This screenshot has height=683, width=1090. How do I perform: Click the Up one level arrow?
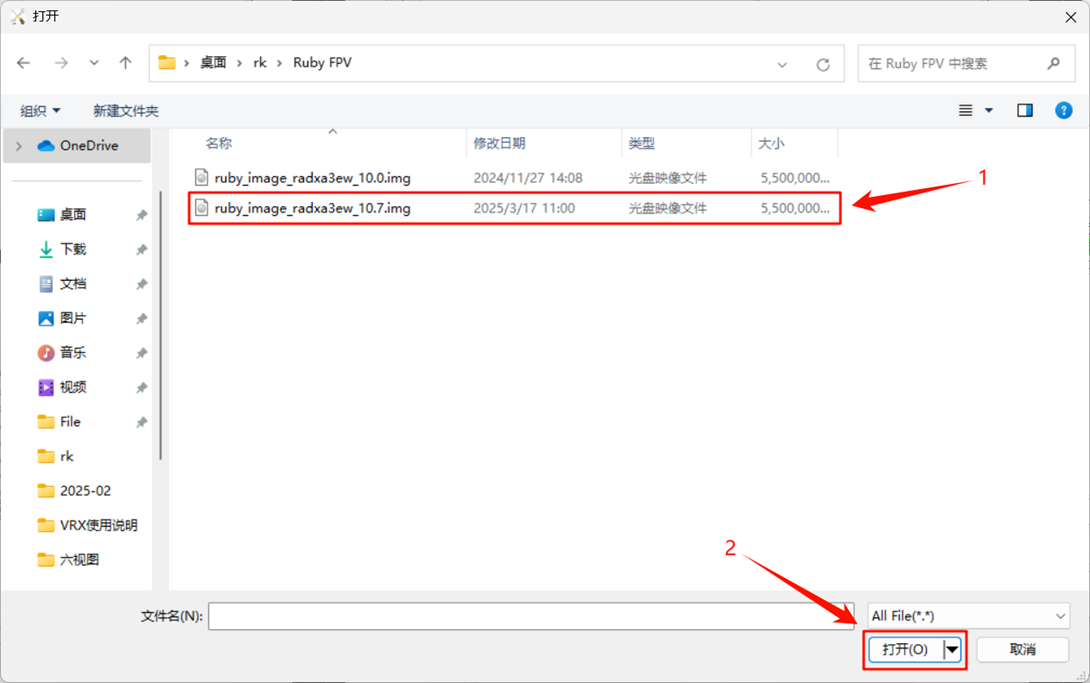124,62
